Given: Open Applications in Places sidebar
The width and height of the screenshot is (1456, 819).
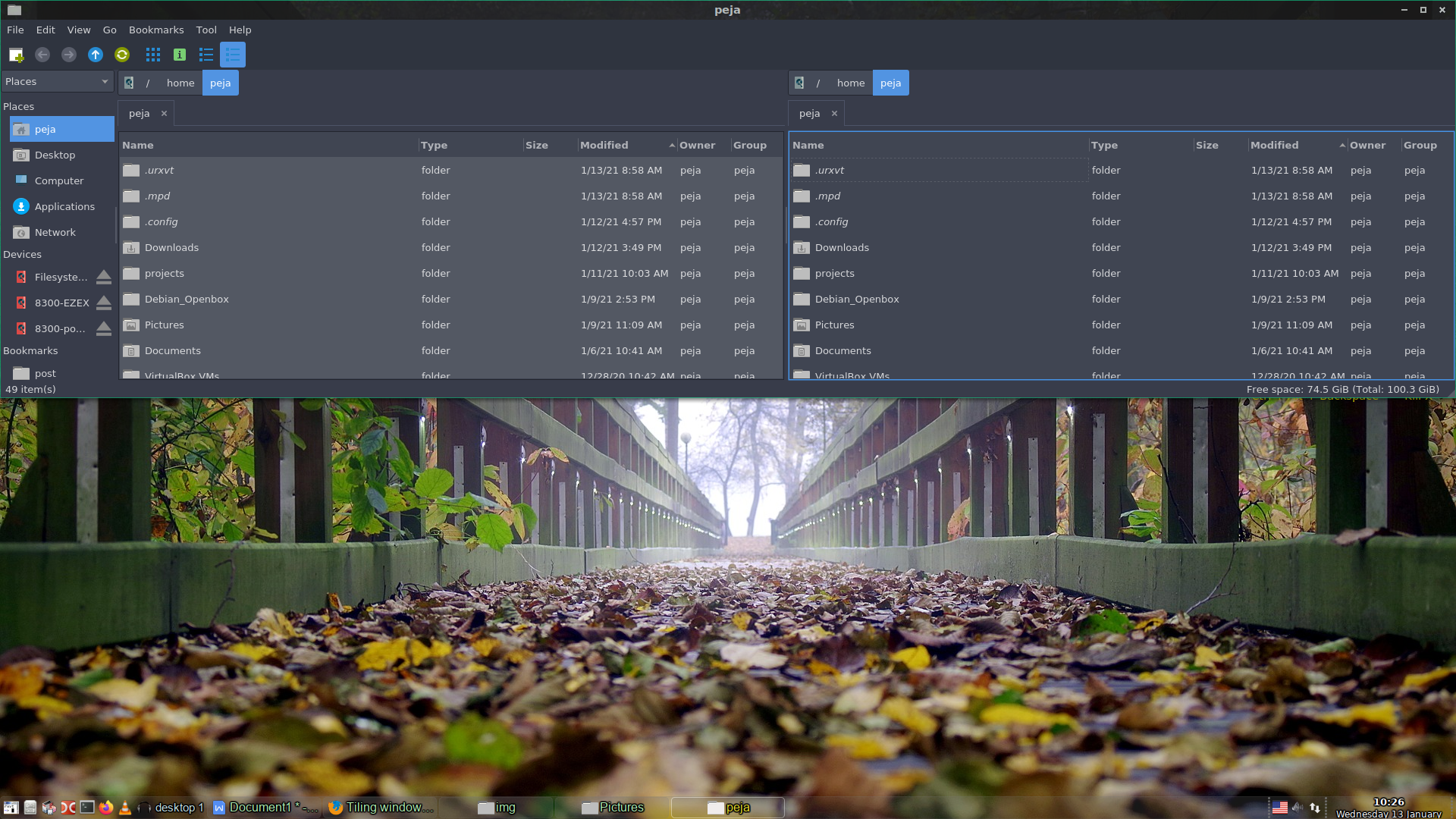Looking at the screenshot, I should [61, 206].
